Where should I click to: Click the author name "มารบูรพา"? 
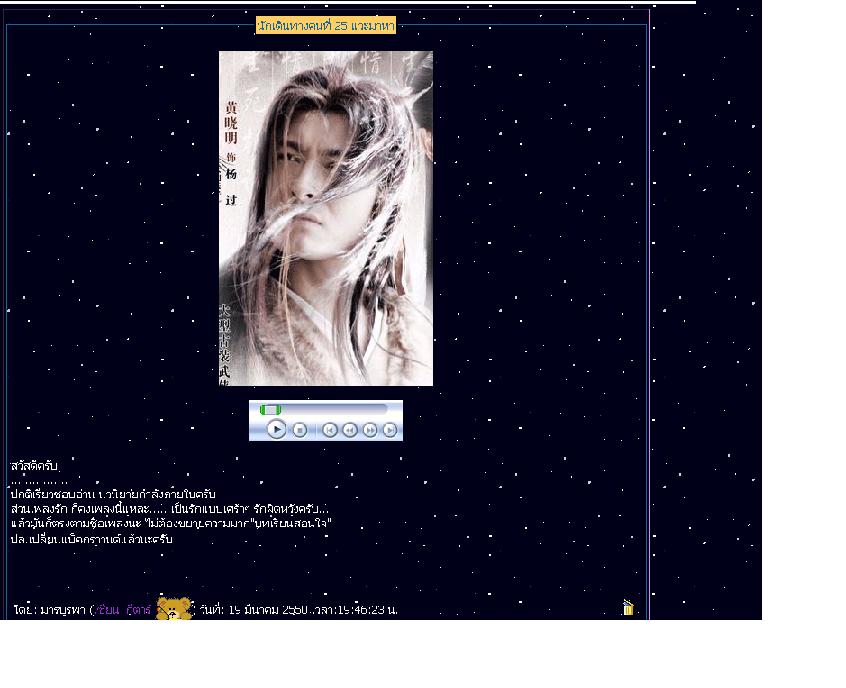tap(63, 610)
